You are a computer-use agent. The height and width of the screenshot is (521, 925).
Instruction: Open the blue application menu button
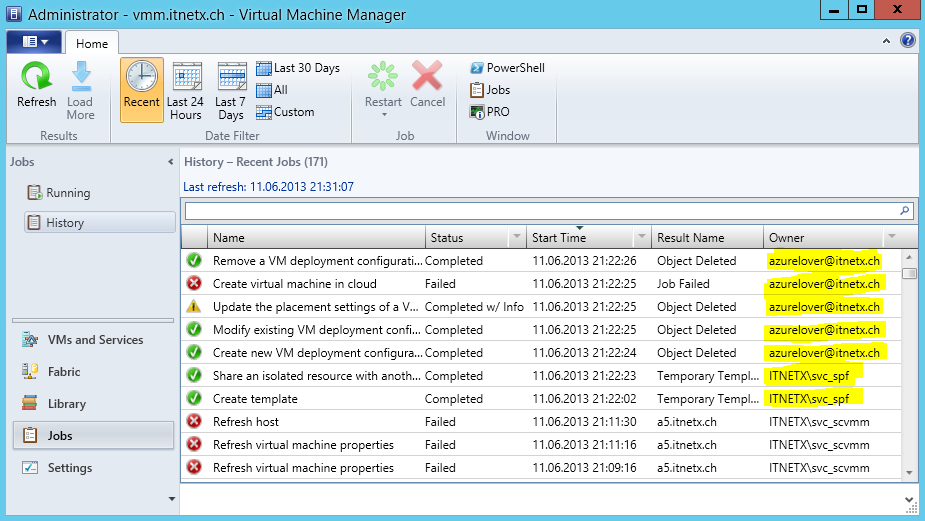pyautogui.click(x=34, y=42)
